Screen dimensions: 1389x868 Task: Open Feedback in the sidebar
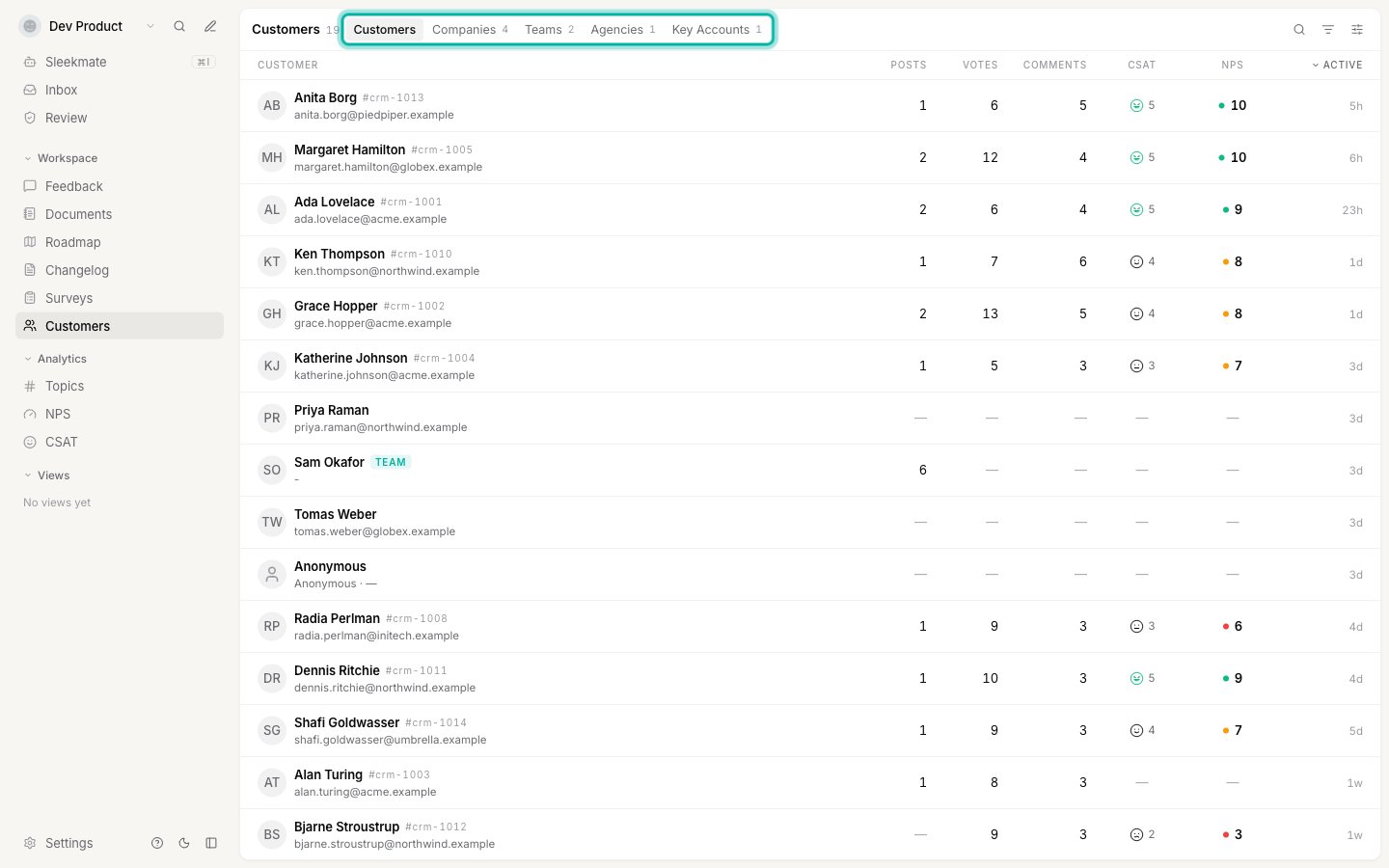pyautogui.click(x=120, y=186)
